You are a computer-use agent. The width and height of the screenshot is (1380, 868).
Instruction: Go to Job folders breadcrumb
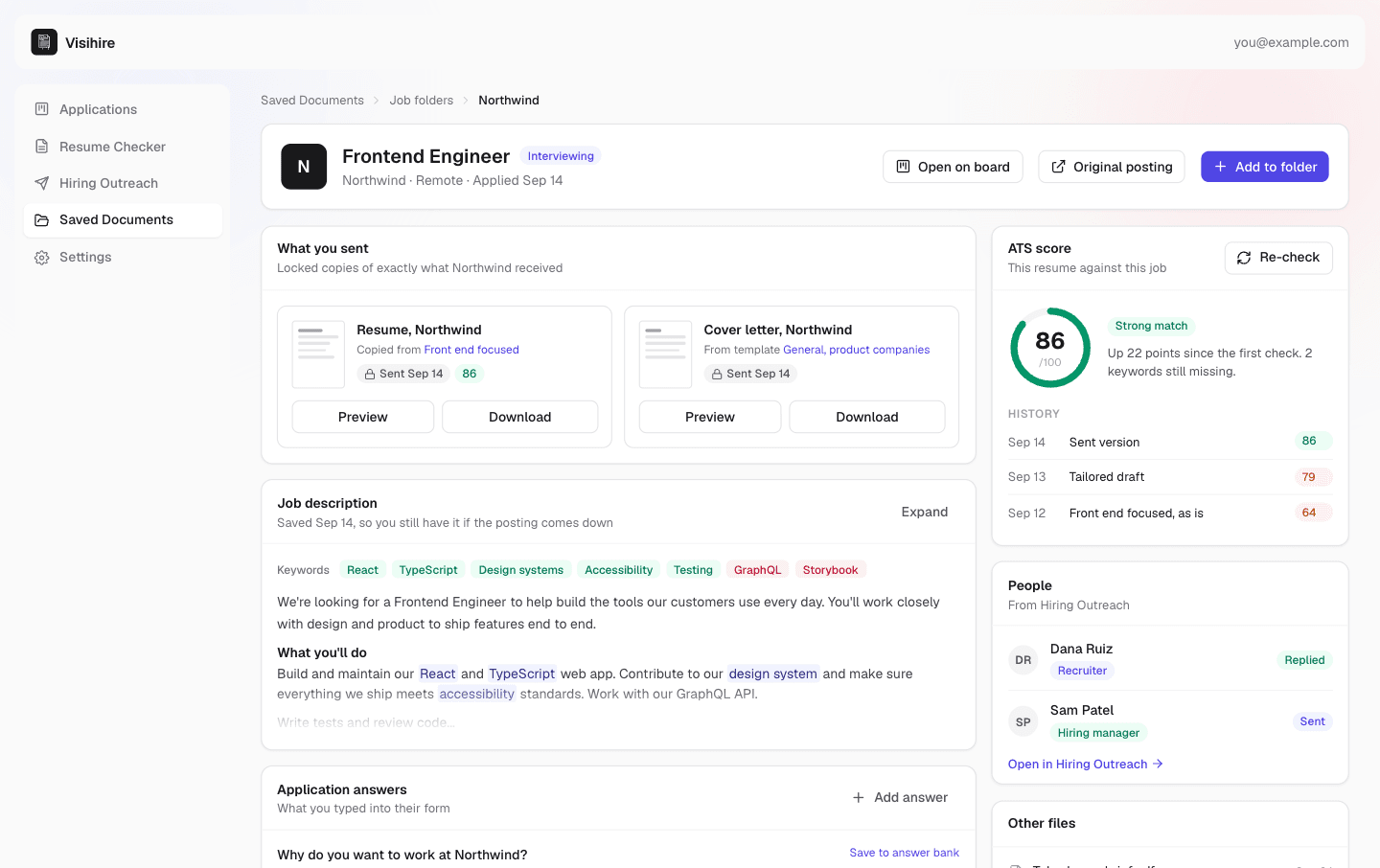pos(421,101)
